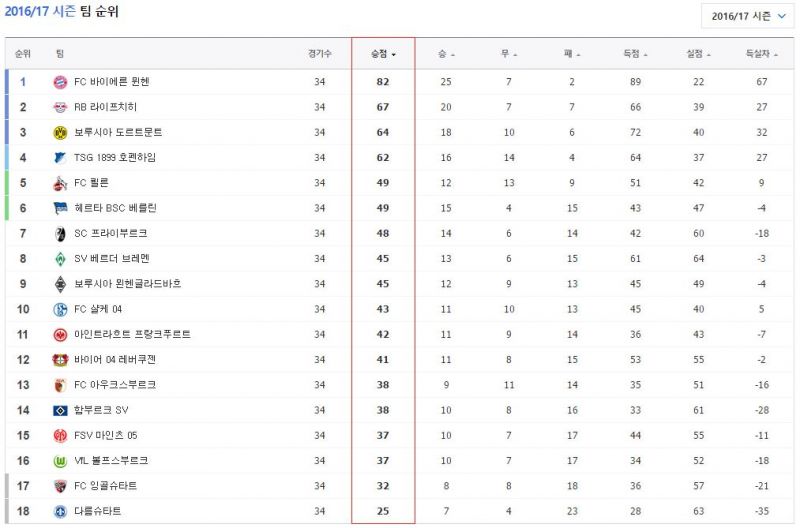
Task: Click the Hertha BSC Berlin logo
Action: (x=59, y=208)
